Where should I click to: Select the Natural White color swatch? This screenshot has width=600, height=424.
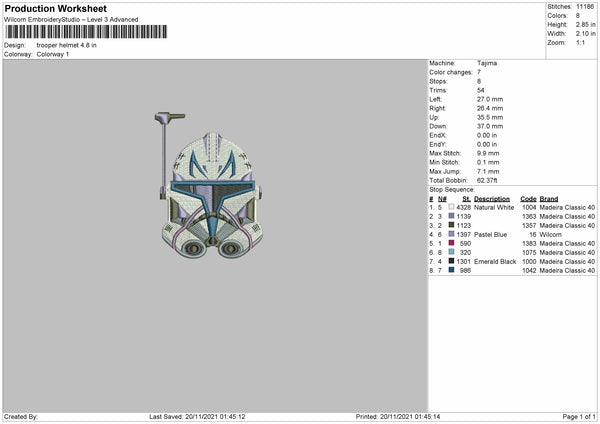pos(452,207)
